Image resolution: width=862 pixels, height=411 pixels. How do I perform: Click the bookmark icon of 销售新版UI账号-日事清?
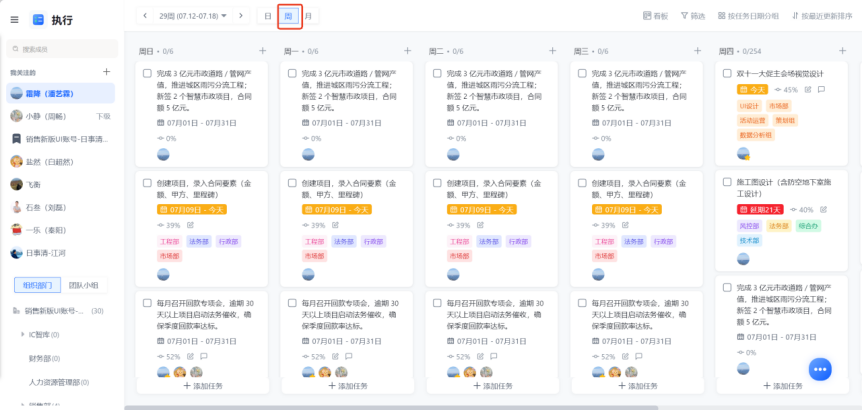point(16,139)
